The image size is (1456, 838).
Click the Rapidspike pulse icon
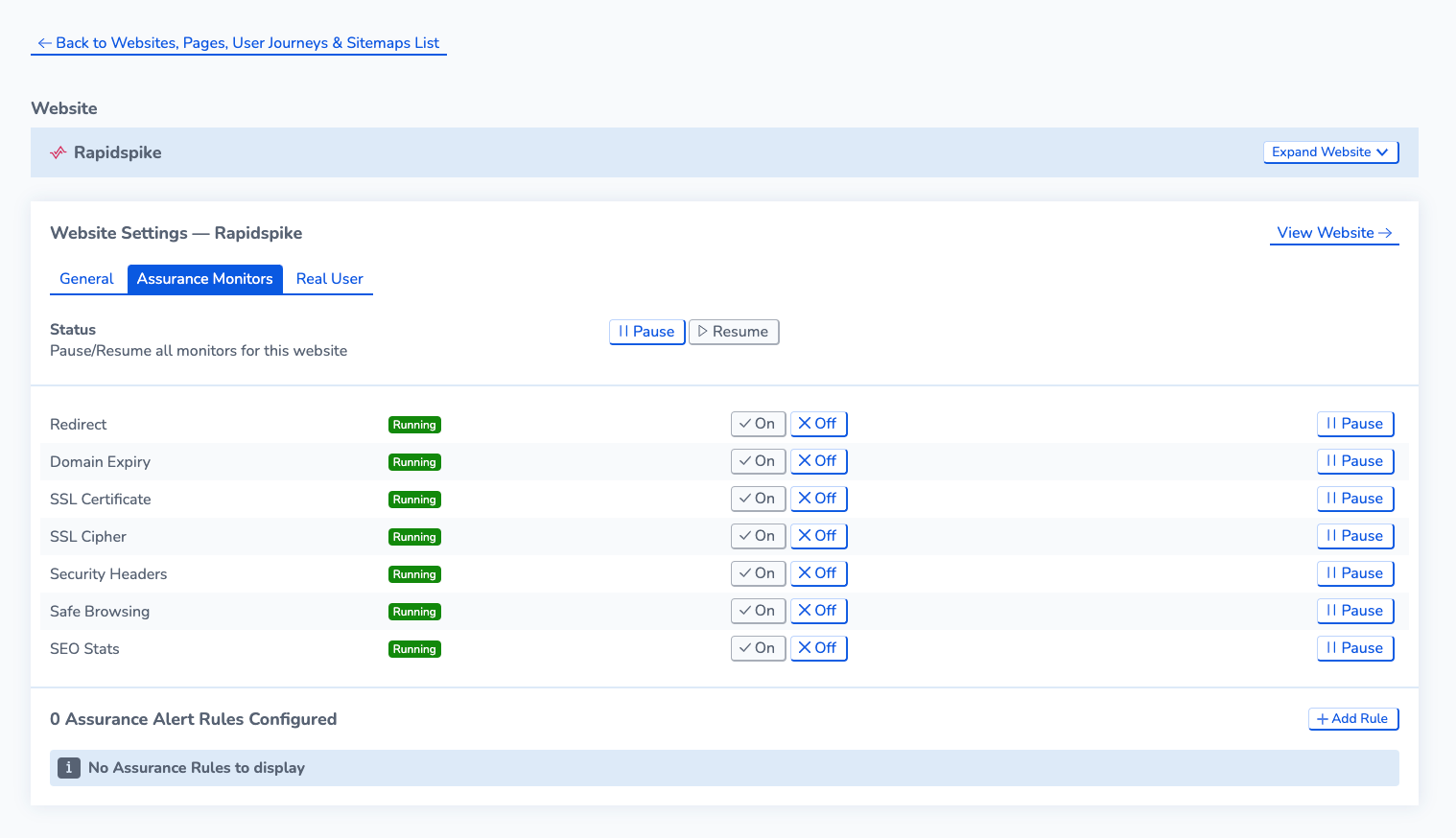(x=58, y=152)
